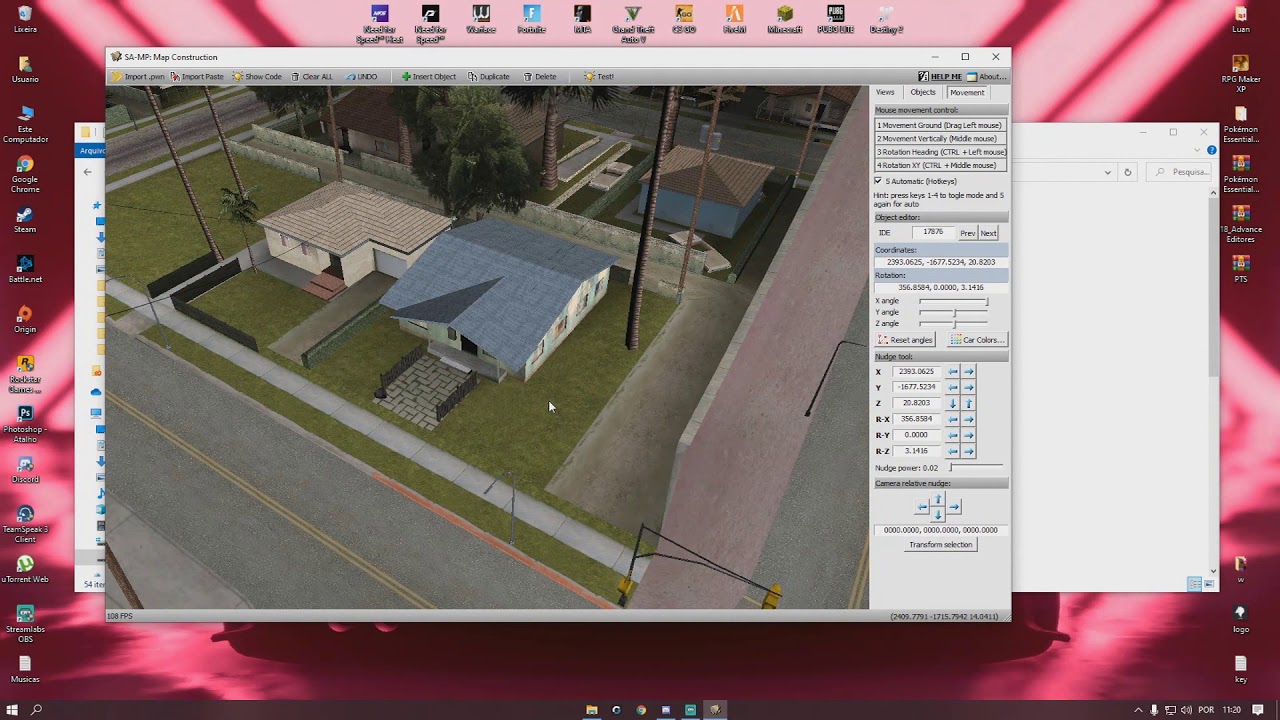
Task: Adjust the Z angle slider
Action: click(x=953, y=323)
